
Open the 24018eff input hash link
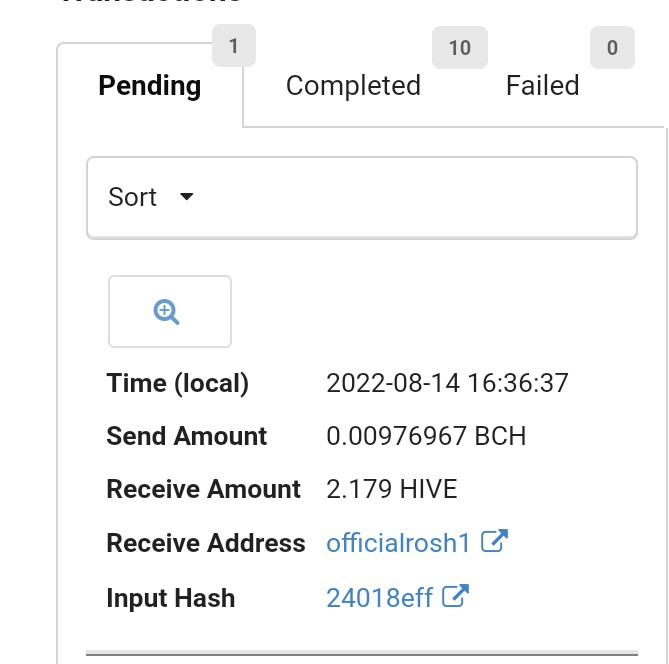tap(379, 597)
